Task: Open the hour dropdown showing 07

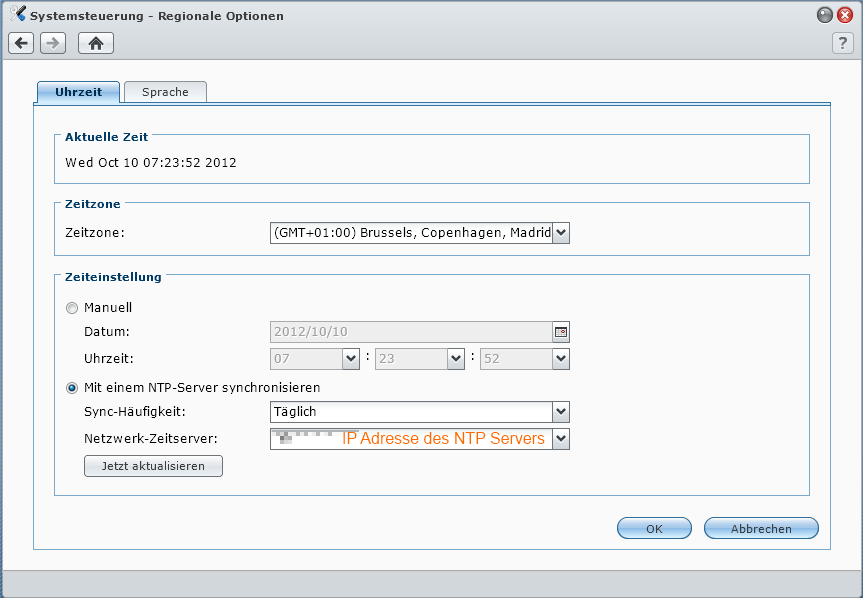Action: (x=350, y=358)
